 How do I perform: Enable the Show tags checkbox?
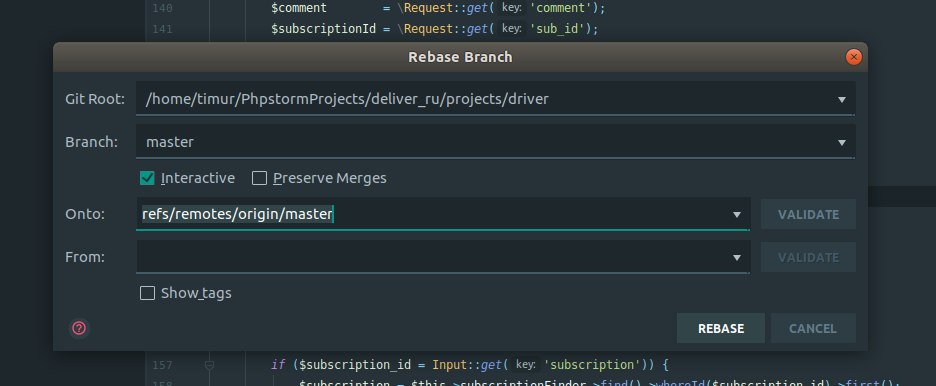click(147, 293)
